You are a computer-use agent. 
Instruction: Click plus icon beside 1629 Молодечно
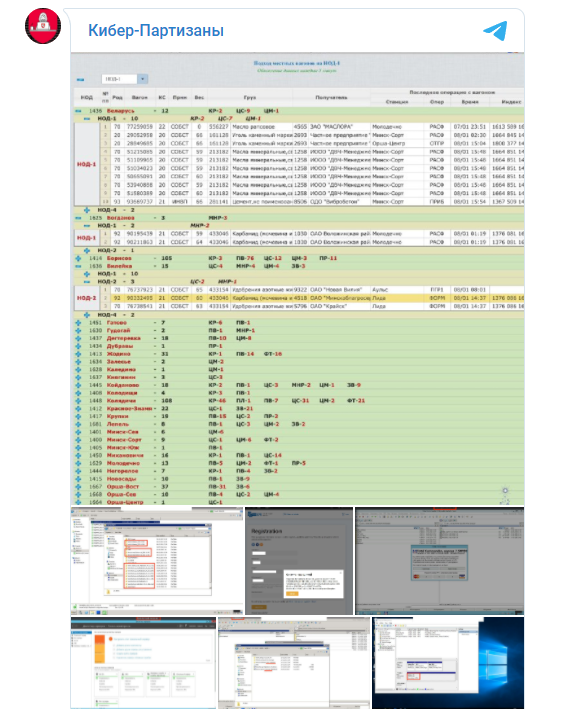click(78, 463)
